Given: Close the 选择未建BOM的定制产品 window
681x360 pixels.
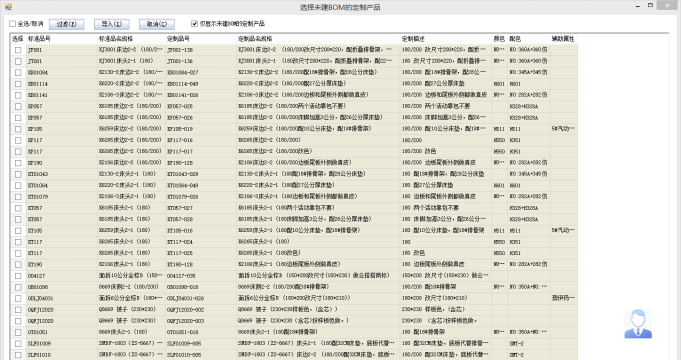Looking at the screenshot, I should (x=668, y=6).
